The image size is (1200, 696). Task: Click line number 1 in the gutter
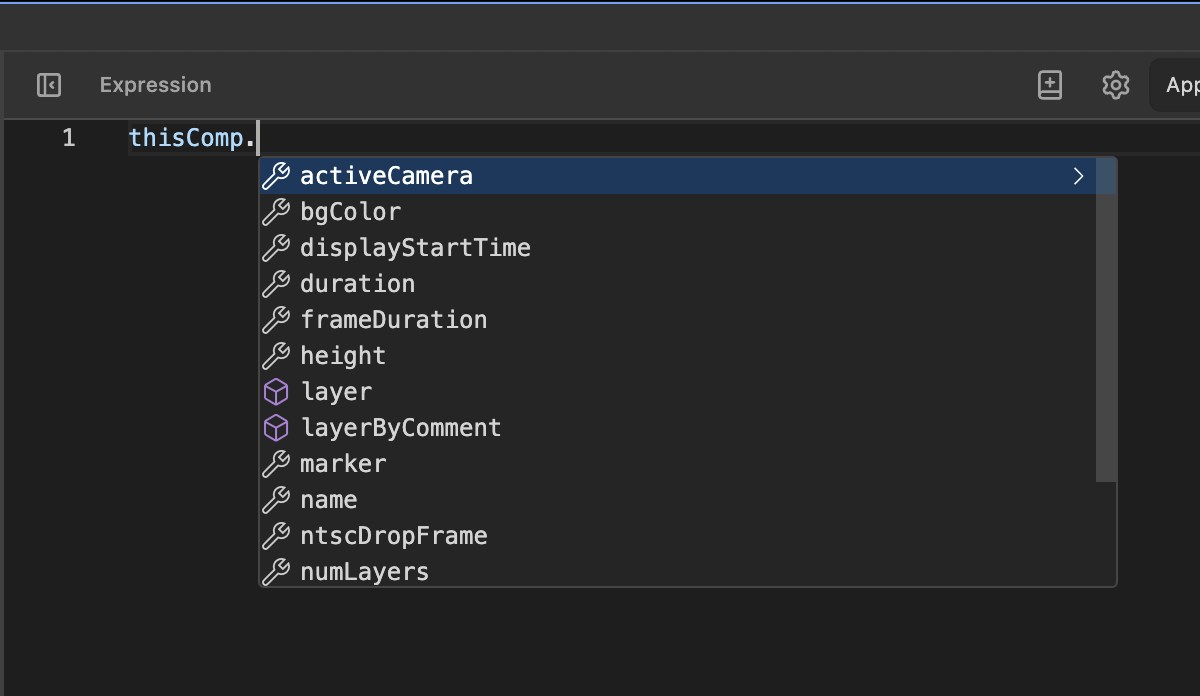pyautogui.click(x=68, y=137)
